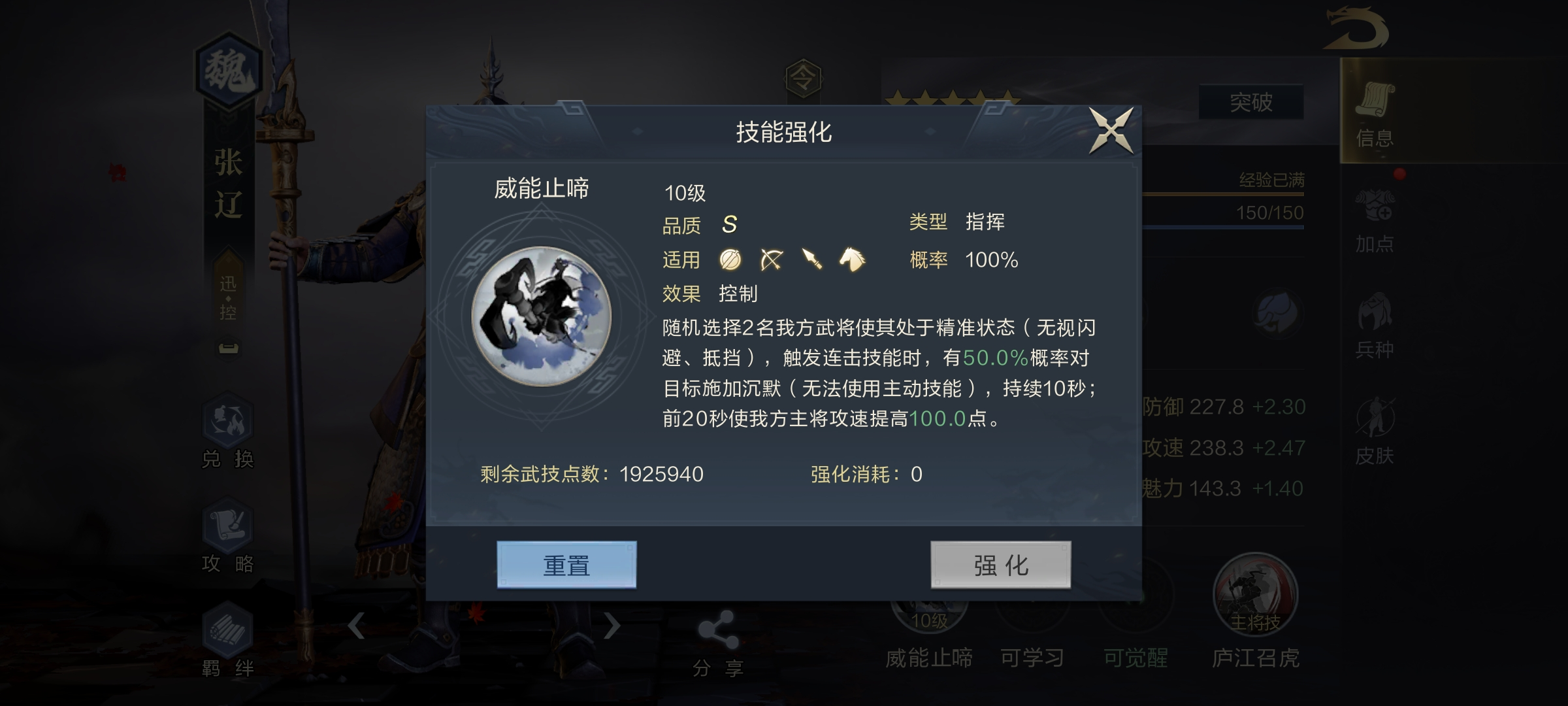
Task: Close the 技能强化 dialog with the X
Action: pos(1111,131)
